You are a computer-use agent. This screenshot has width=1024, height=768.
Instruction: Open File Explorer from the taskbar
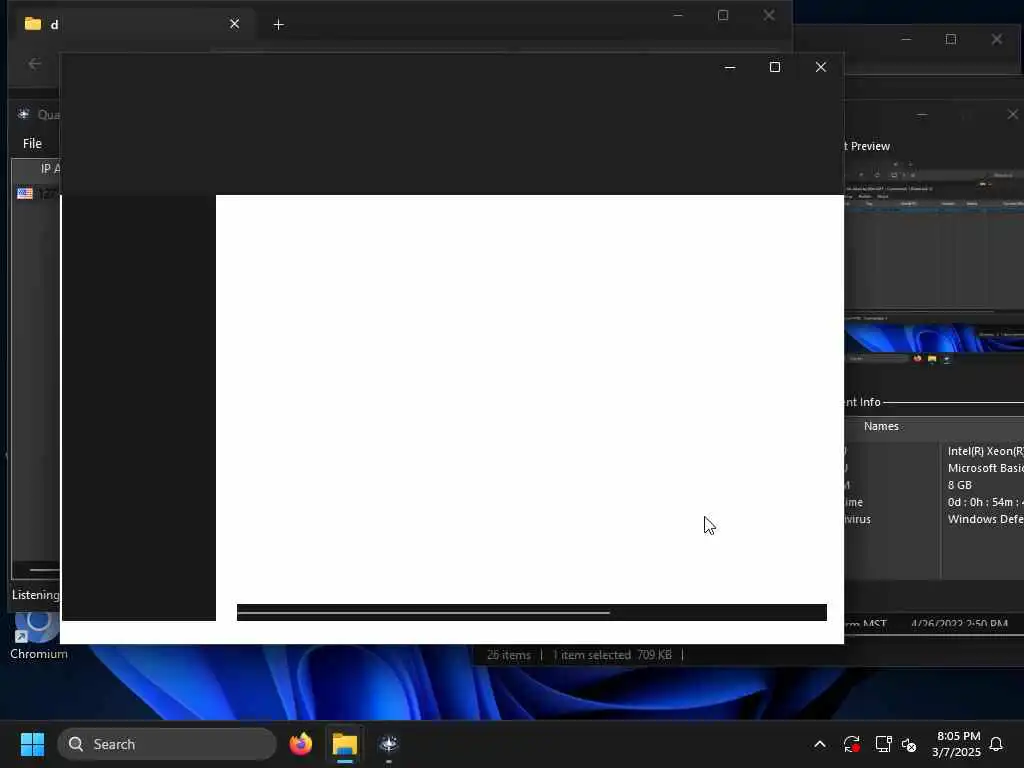click(x=345, y=744)
